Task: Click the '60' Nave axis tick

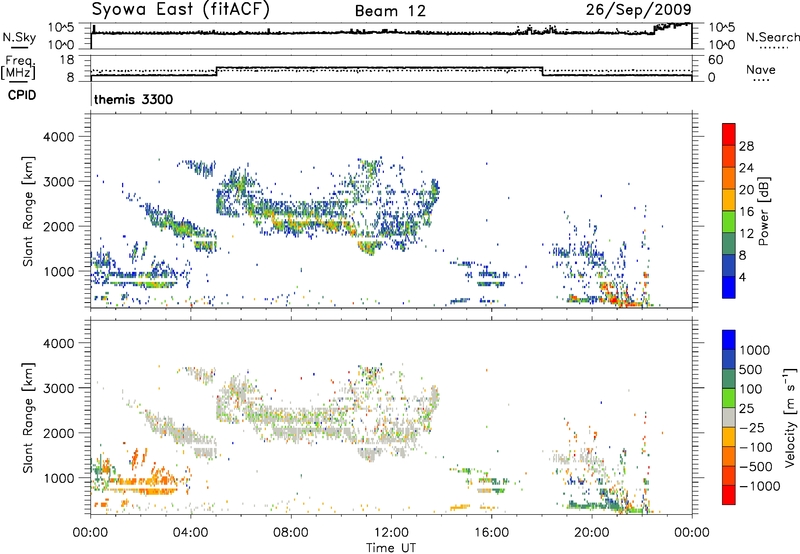Action: click(716, 60)
